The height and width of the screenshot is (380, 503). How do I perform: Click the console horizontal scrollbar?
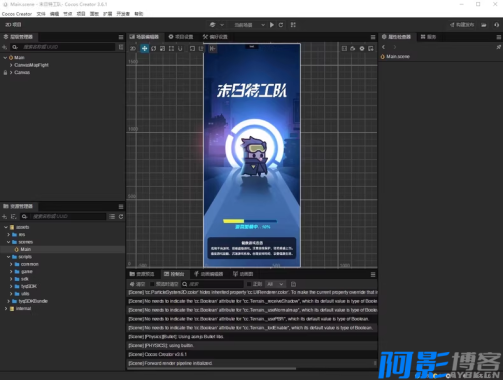[212, 369]
